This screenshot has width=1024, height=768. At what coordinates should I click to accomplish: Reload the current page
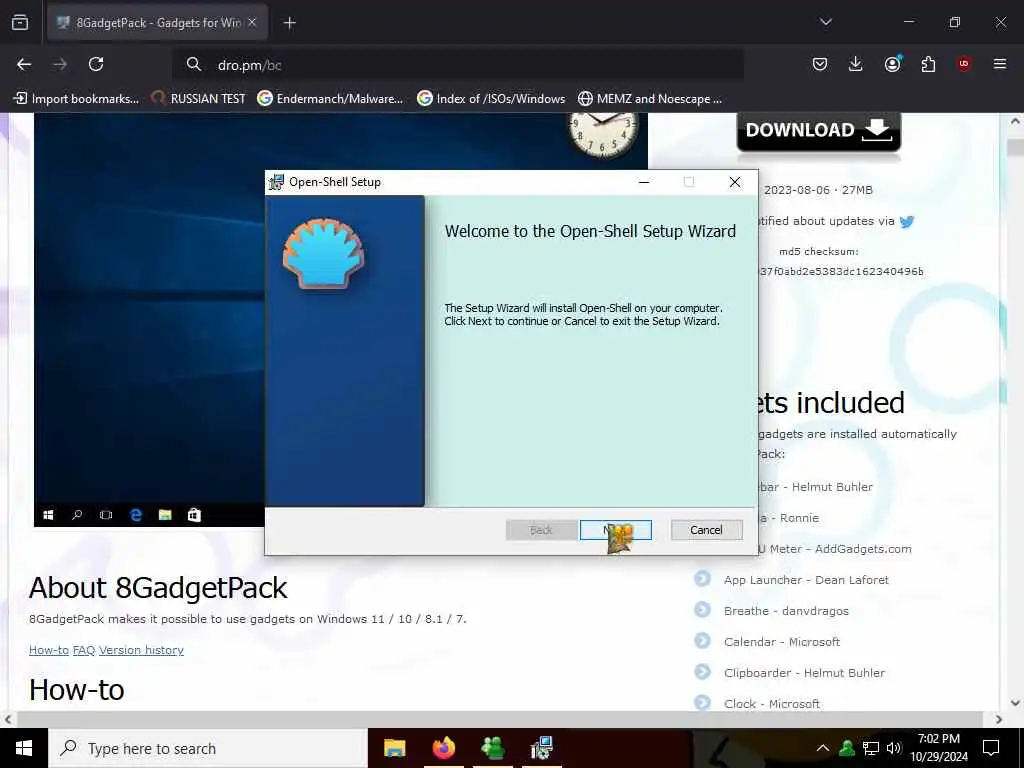pos(96,64)
